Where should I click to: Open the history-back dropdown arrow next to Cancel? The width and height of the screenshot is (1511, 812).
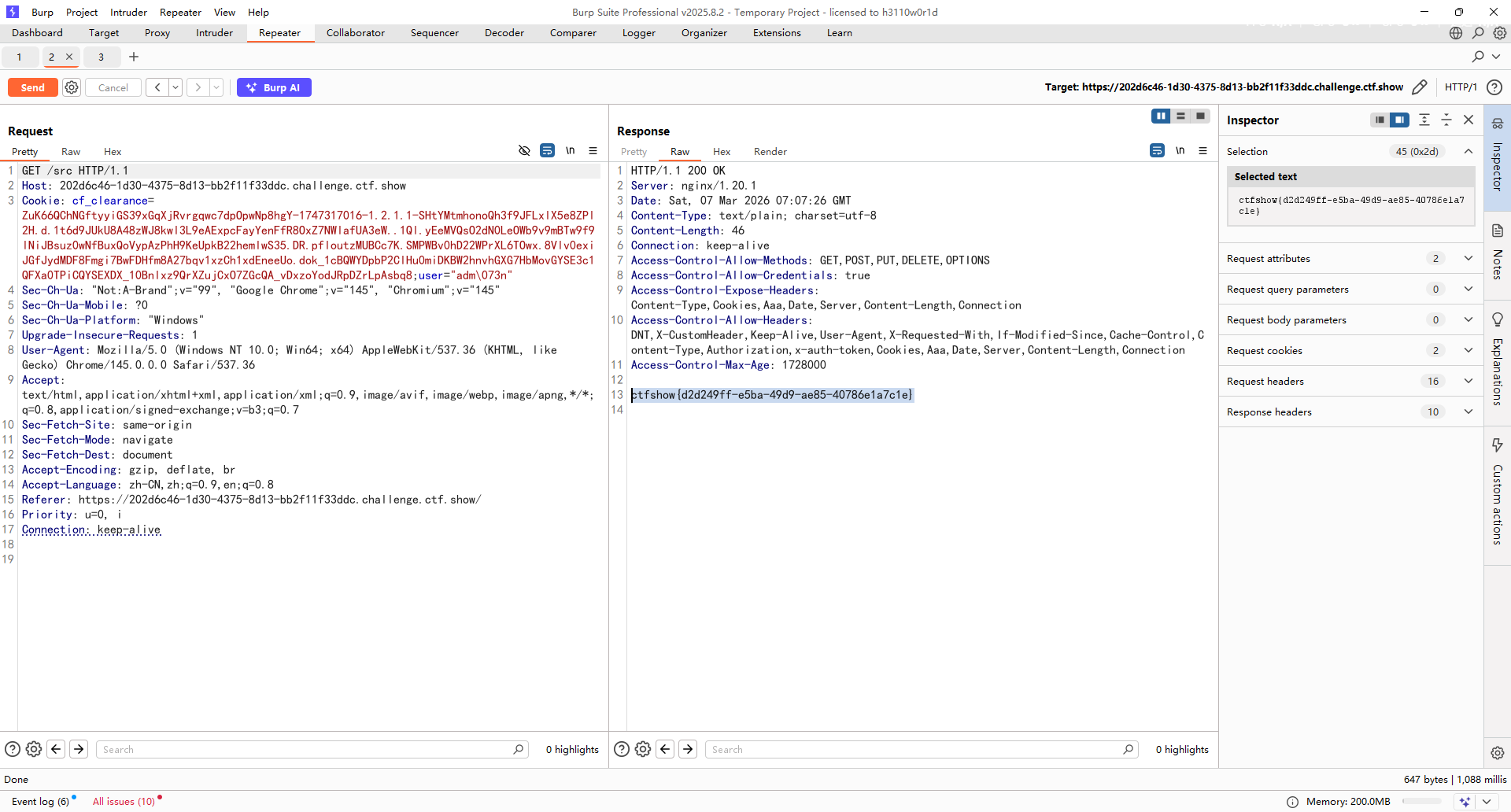tap(175, 87)
